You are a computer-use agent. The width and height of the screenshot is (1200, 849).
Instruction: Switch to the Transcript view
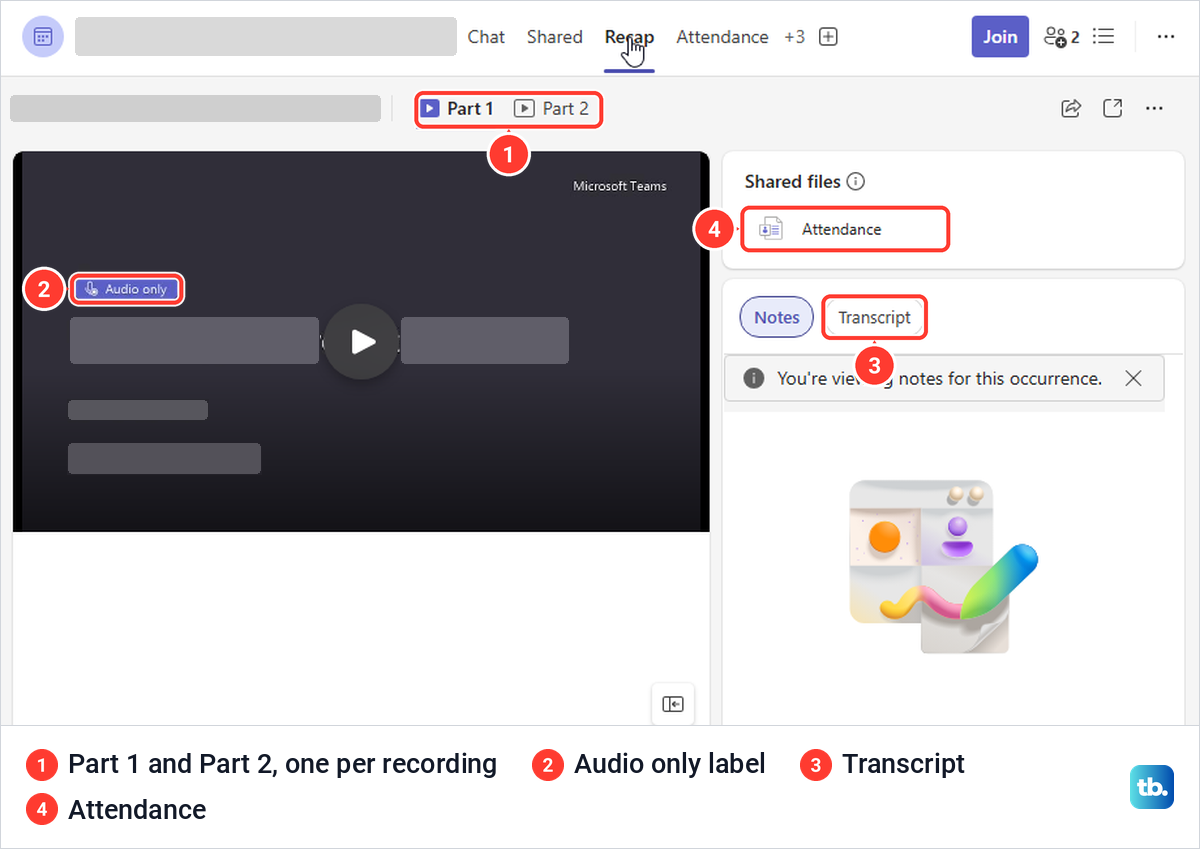pos(875,318)
